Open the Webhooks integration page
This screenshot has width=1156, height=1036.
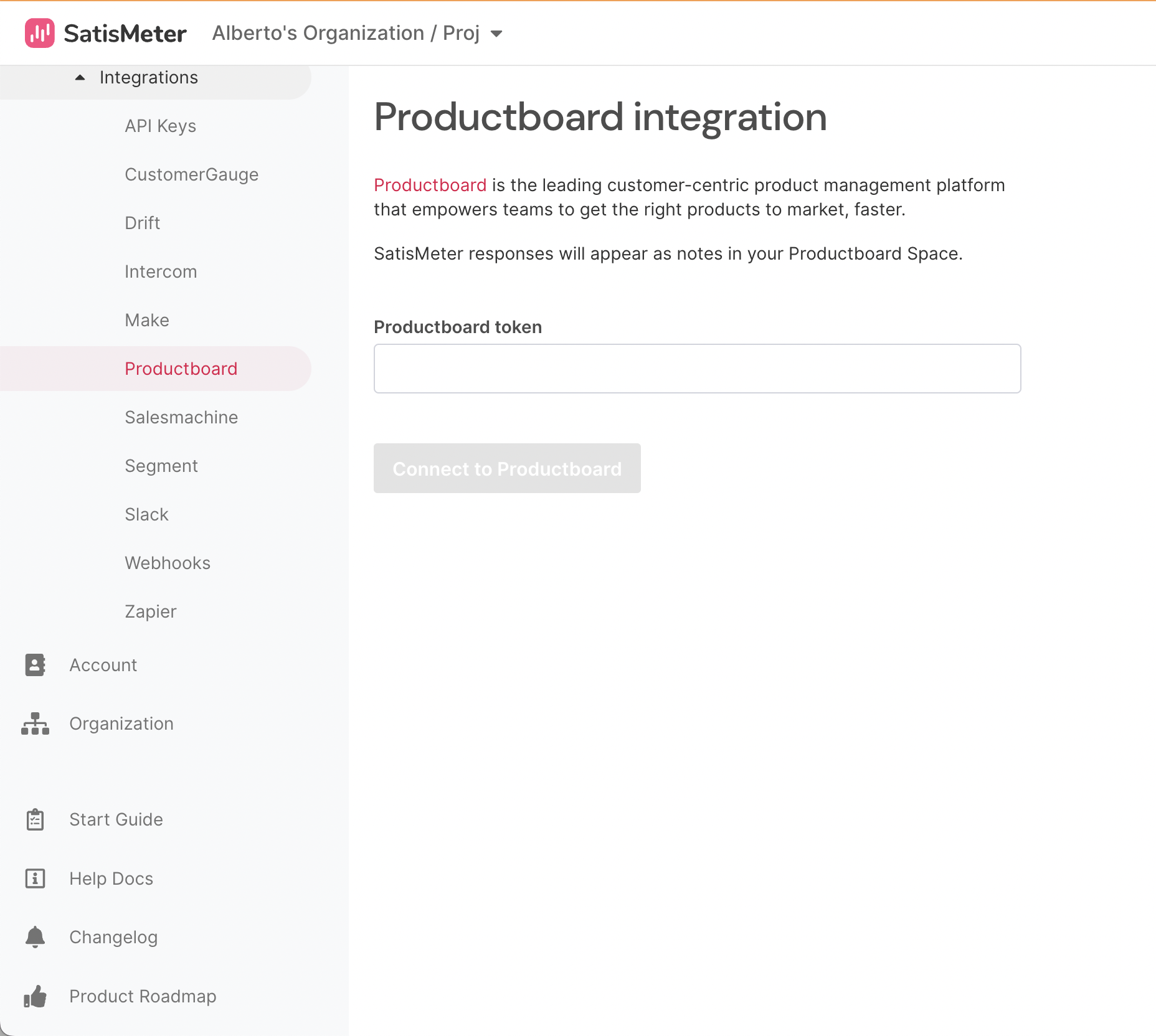tap(167, 563)
